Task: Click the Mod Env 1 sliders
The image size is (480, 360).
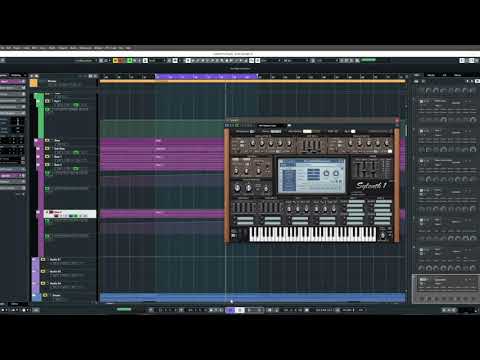Action: coord(243,208)
